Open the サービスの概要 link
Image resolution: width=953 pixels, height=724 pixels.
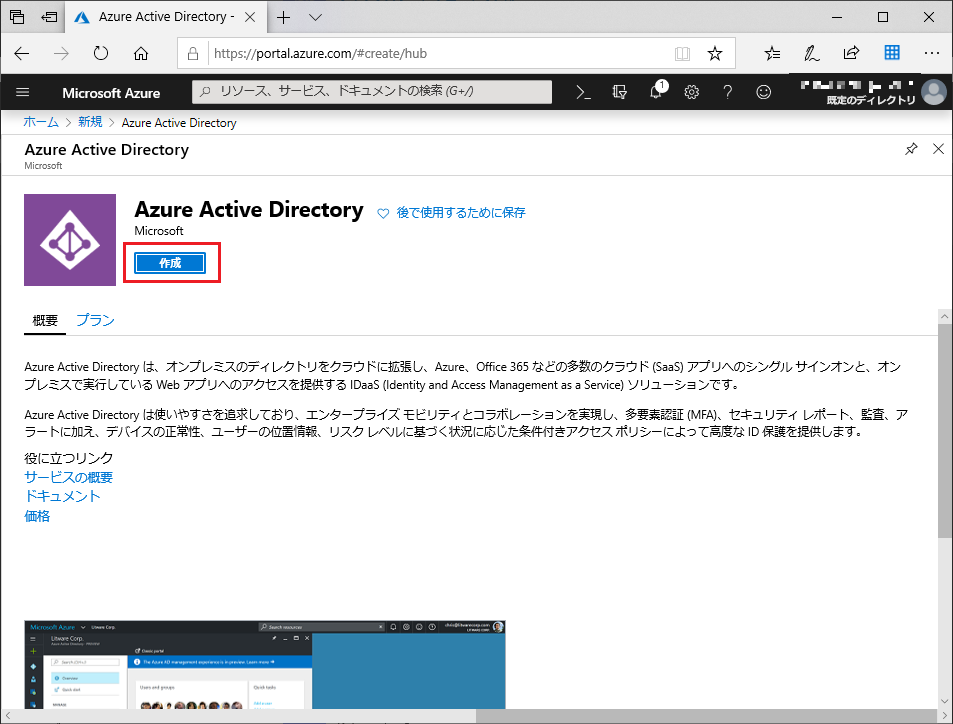69,477
